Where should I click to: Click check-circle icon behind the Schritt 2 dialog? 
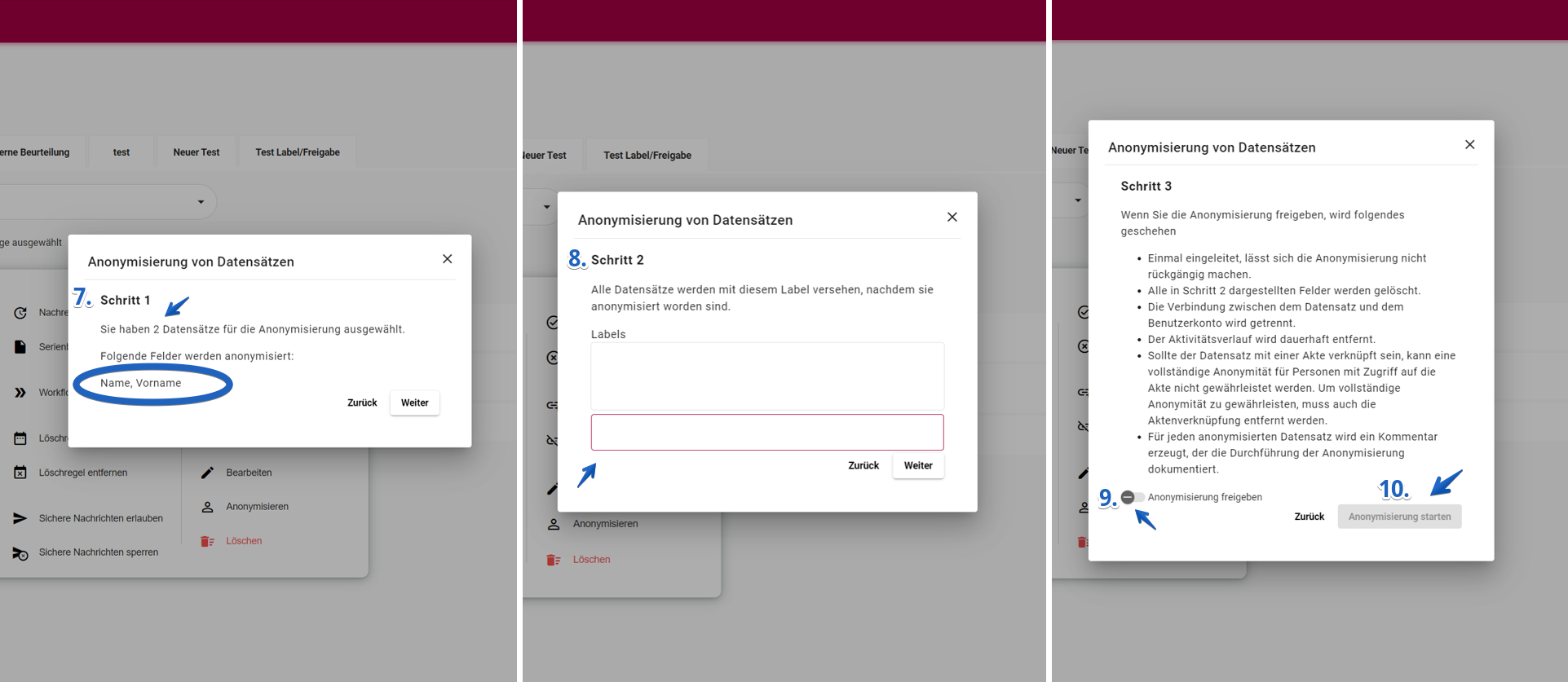552,323
